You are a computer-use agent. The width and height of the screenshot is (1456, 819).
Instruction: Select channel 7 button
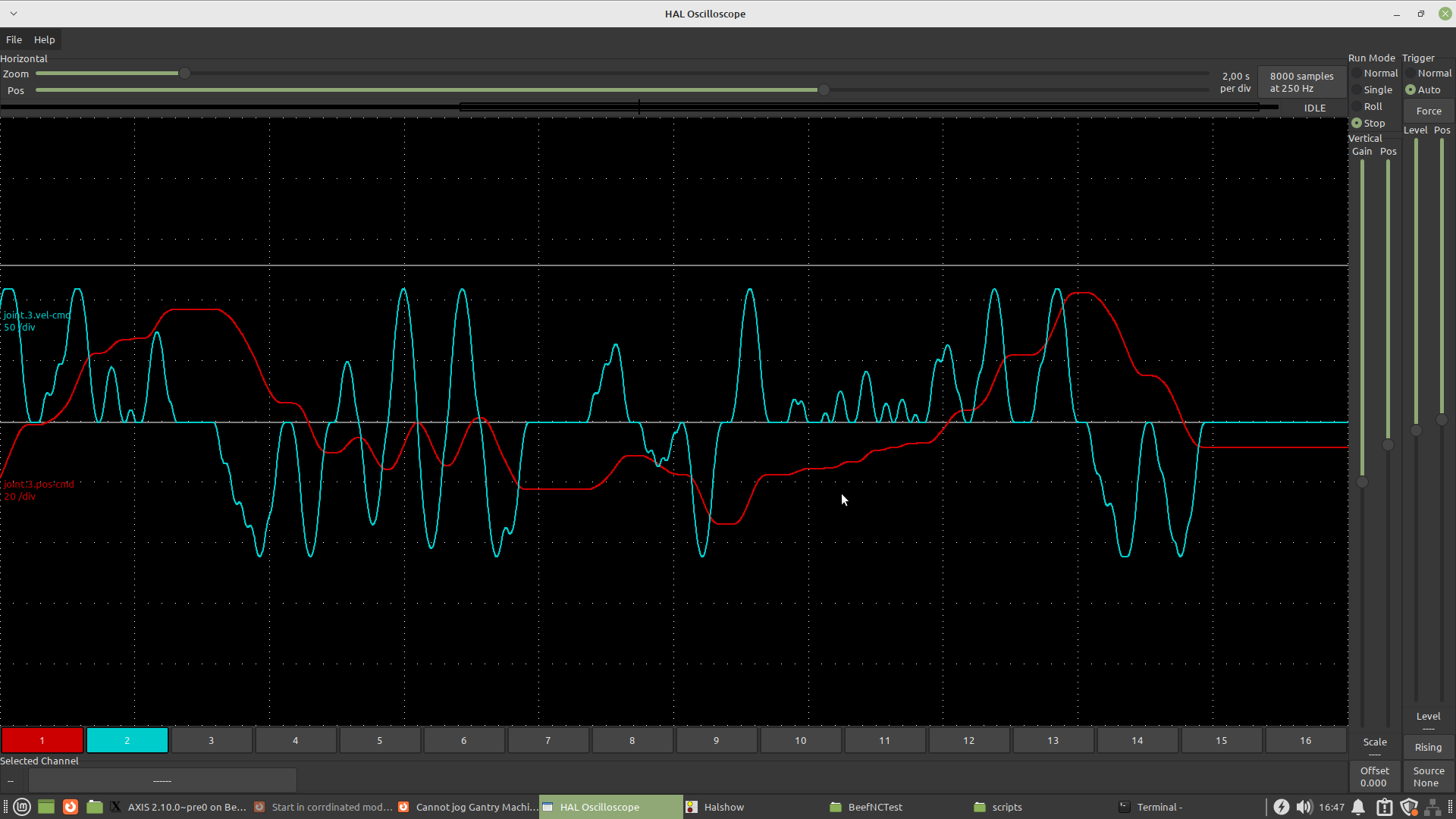coord(548,740)
